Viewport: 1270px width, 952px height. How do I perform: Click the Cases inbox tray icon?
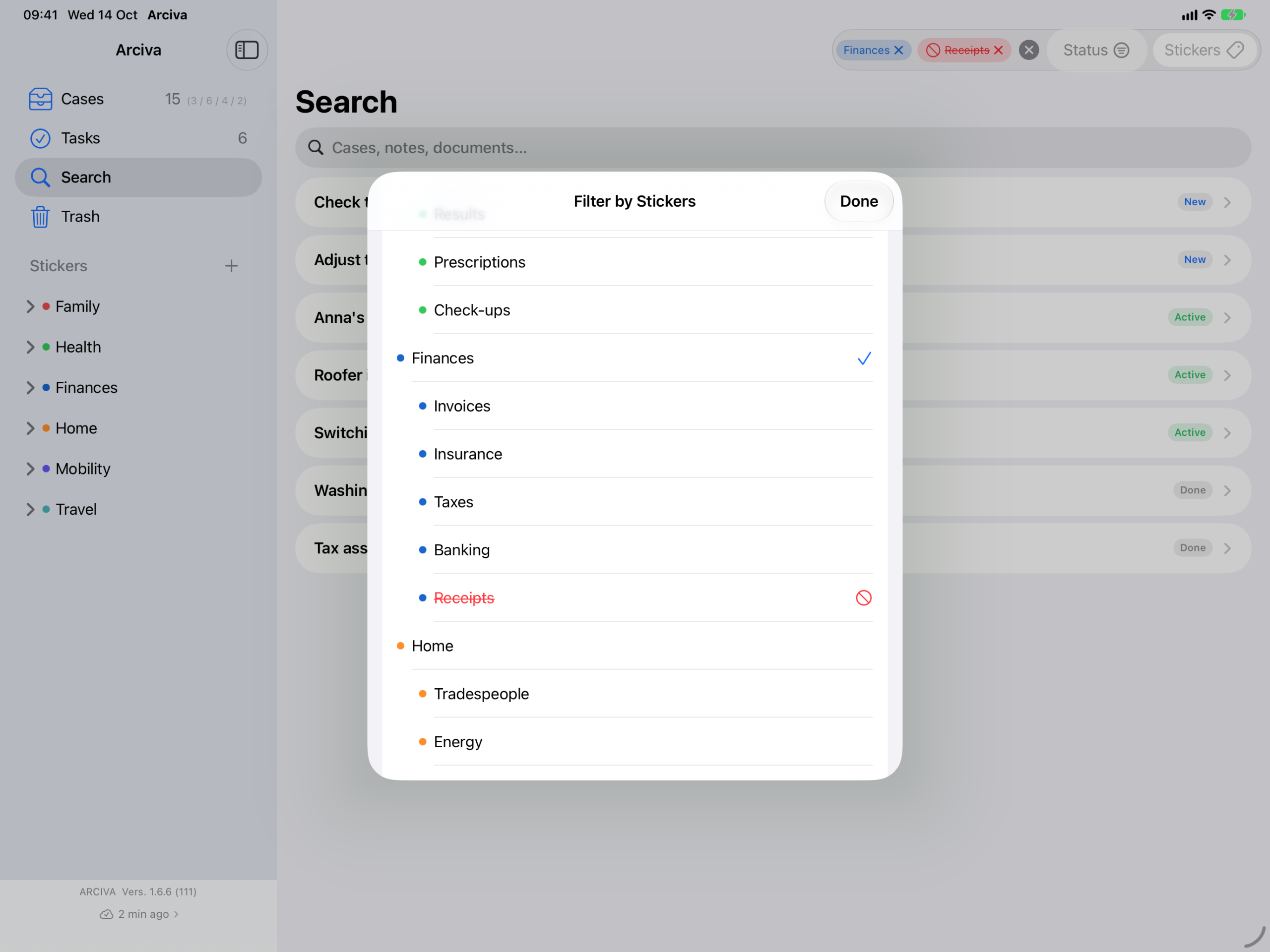click(x=40, y=99)
